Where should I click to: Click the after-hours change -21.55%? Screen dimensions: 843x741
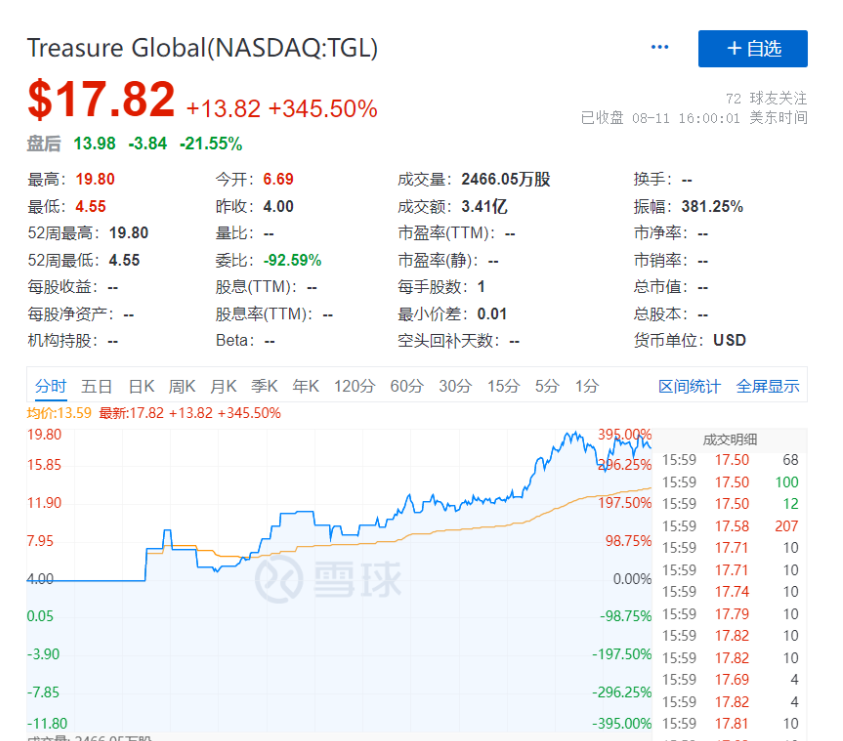pos(211,144)
